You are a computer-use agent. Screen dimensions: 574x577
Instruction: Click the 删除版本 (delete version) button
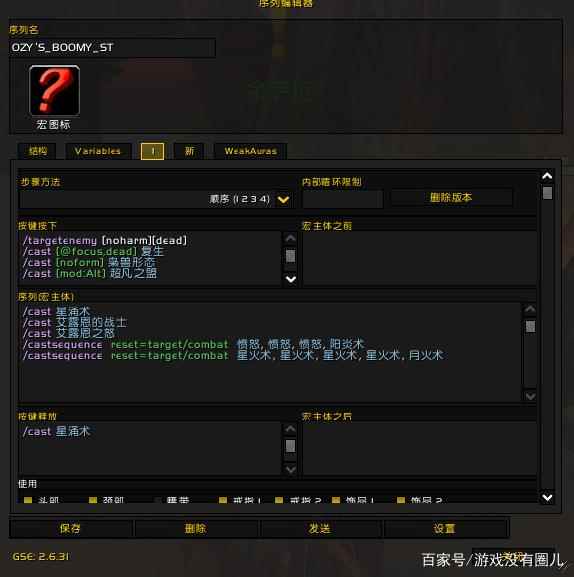(451, 198)
